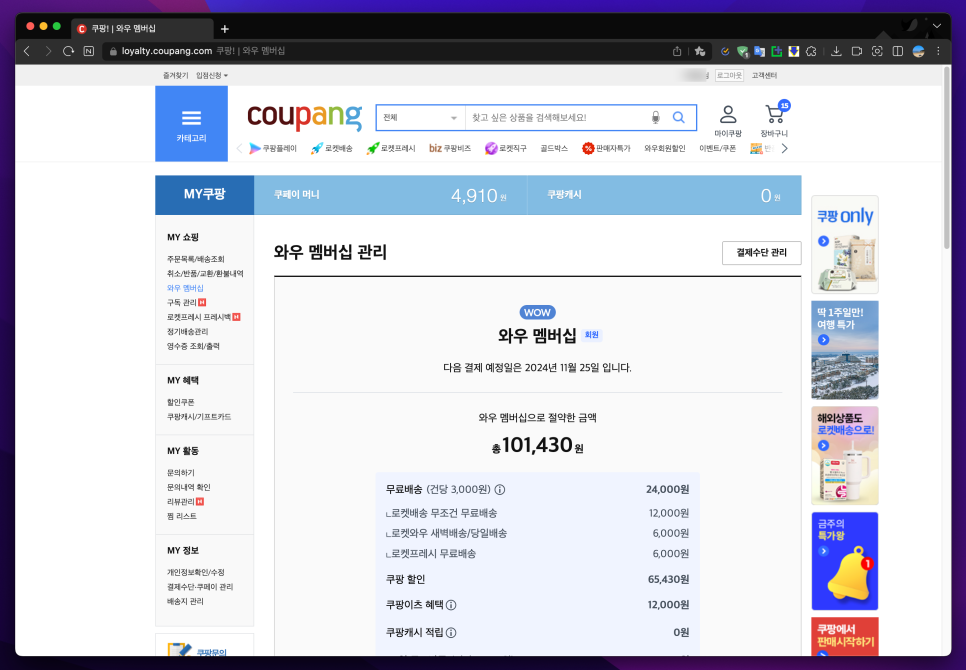Open 할인쿠폰 link
The width and height of the screenshot is (966, 670).
tap(181, 402)
